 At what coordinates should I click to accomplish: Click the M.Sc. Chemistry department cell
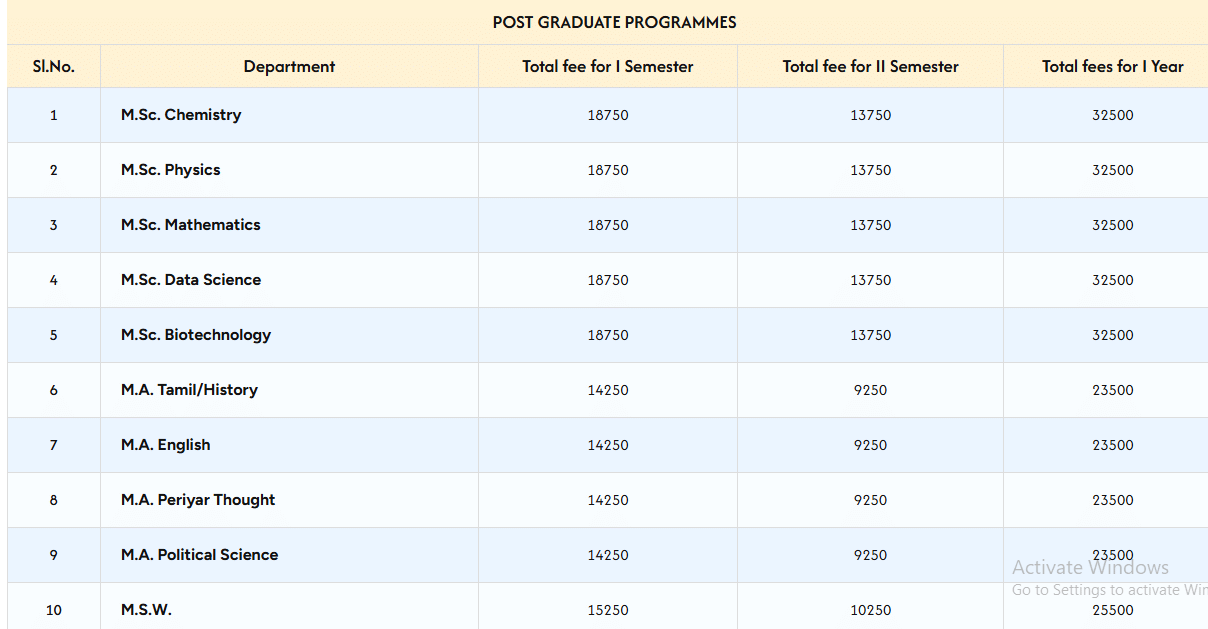click(x=181, y=115)
